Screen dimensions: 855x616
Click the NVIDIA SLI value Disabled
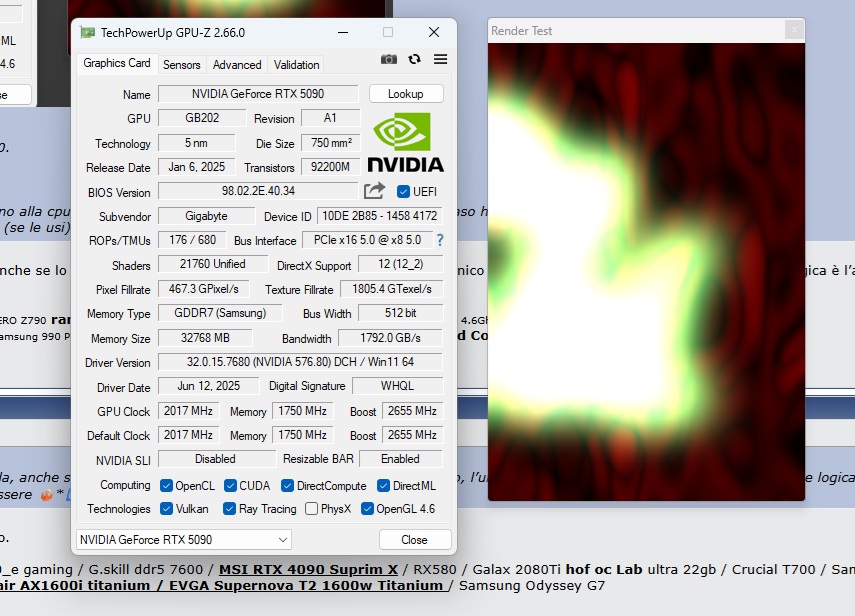(x=216, y=459)
